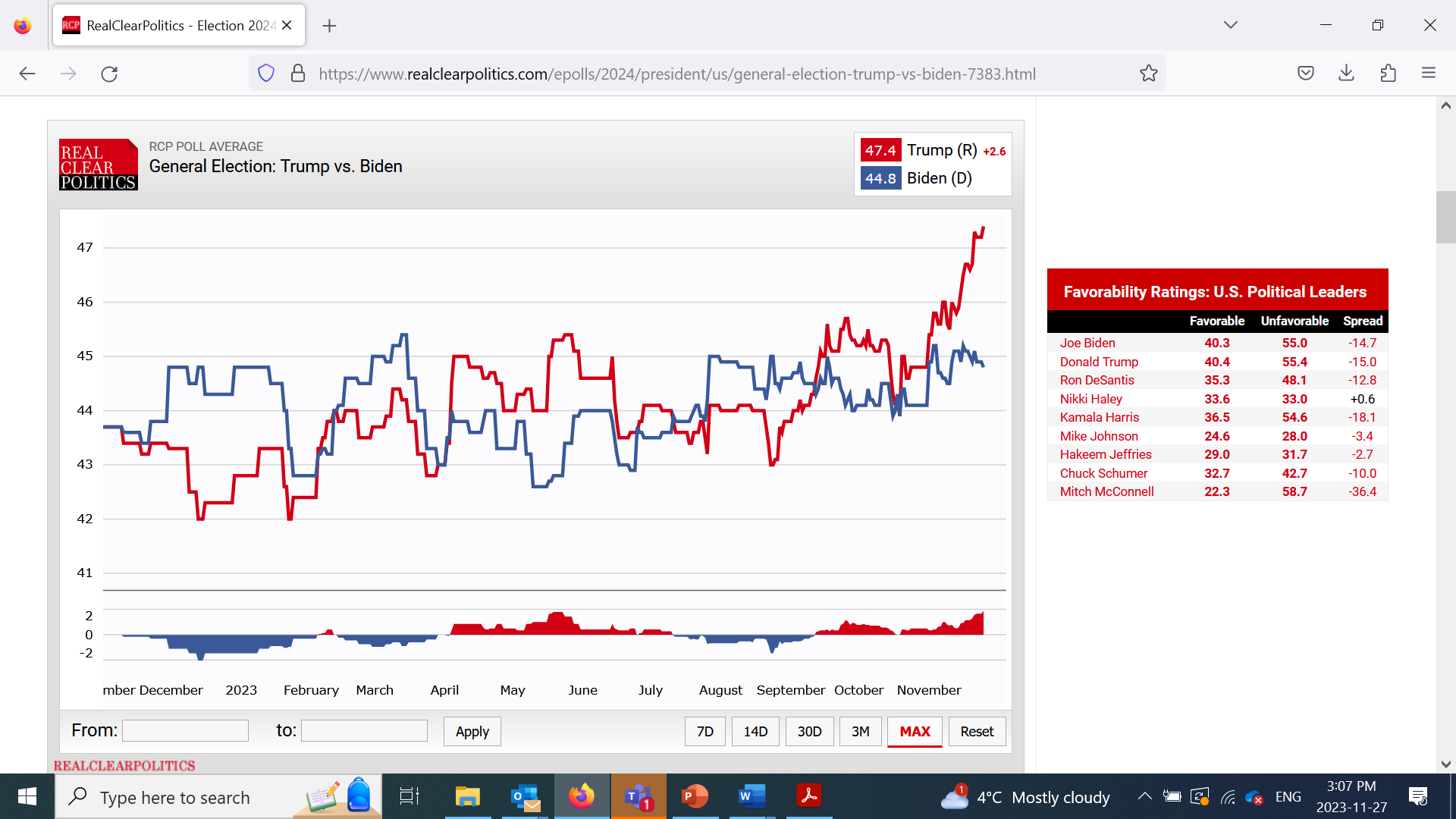This screenshot has width=1456, height=819.
Task: Open Microsoft Teams from the taskbar
Action: click(x=639, y=796)
